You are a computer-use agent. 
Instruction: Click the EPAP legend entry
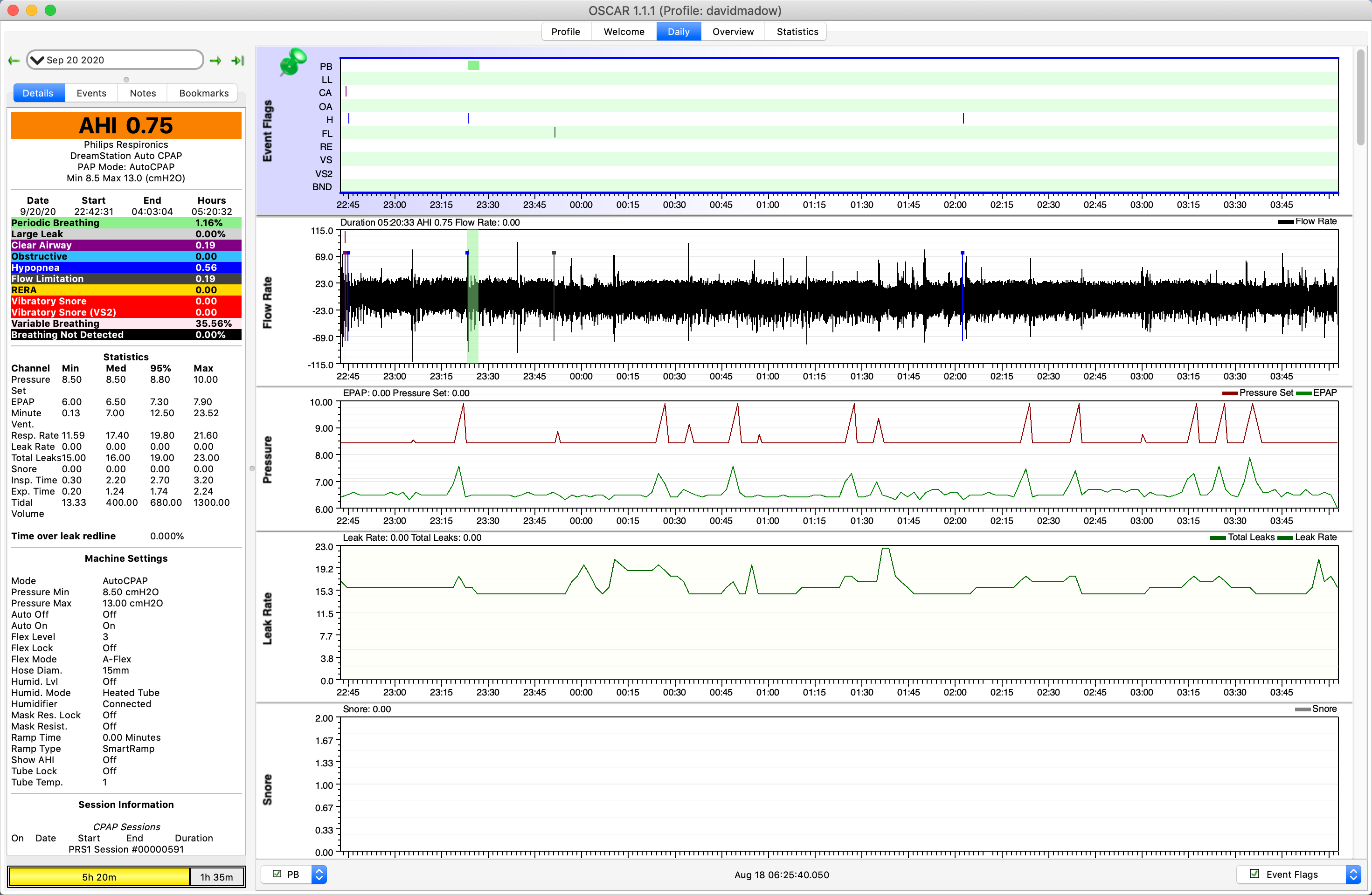click(x=1316, y=393)
